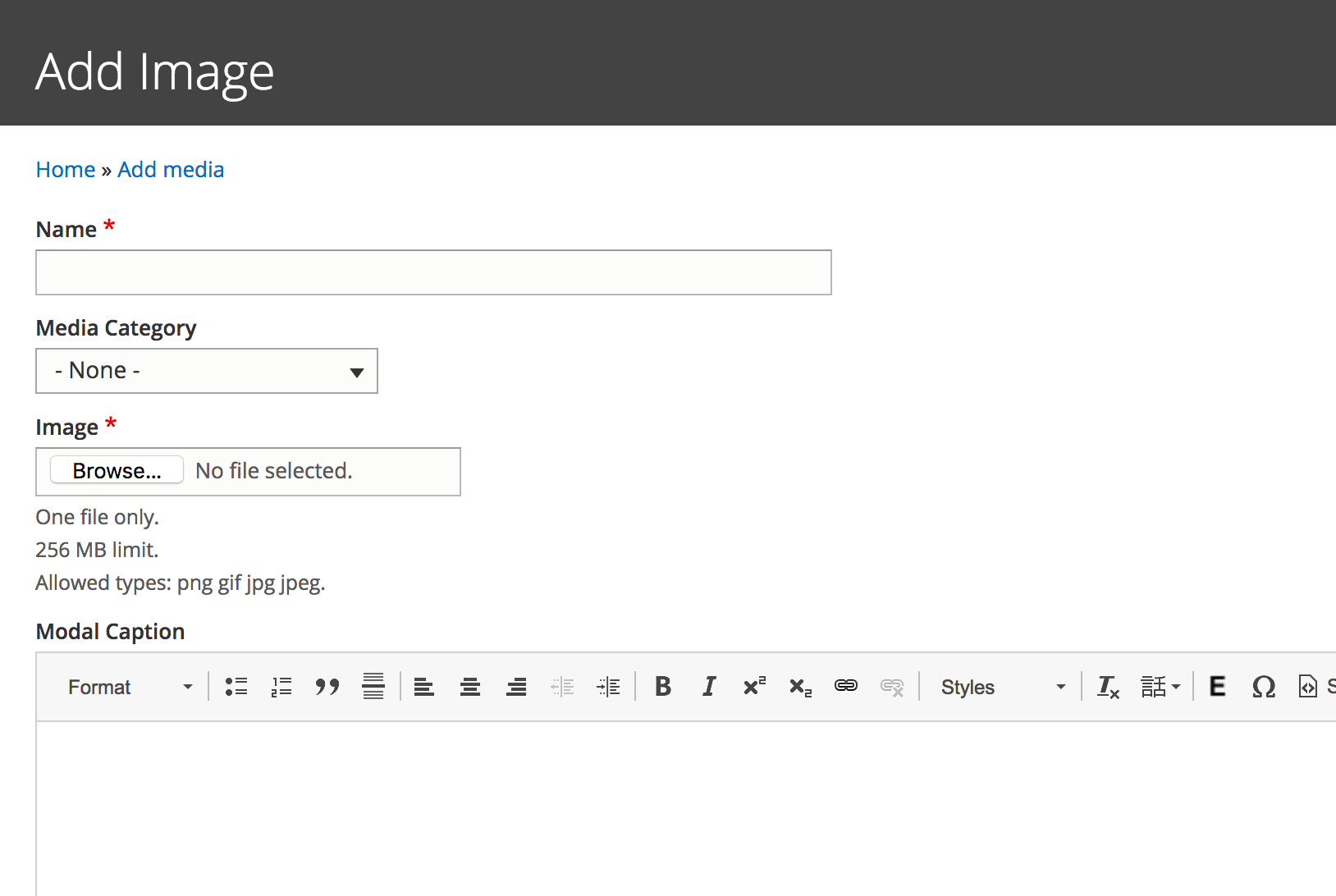Click the remove format icon
The height and width of the screenshot is (896, 1336).
(x=1109, y=687)
